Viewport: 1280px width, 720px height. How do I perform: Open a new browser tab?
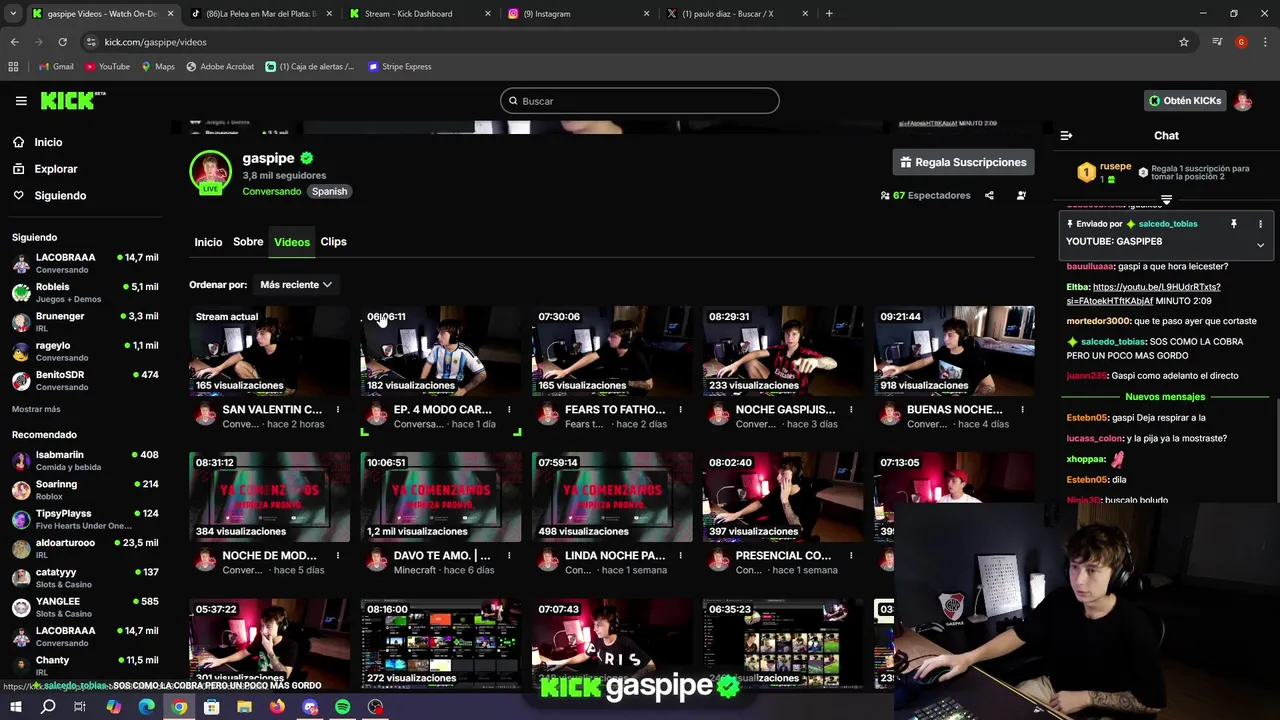point(829,14)
